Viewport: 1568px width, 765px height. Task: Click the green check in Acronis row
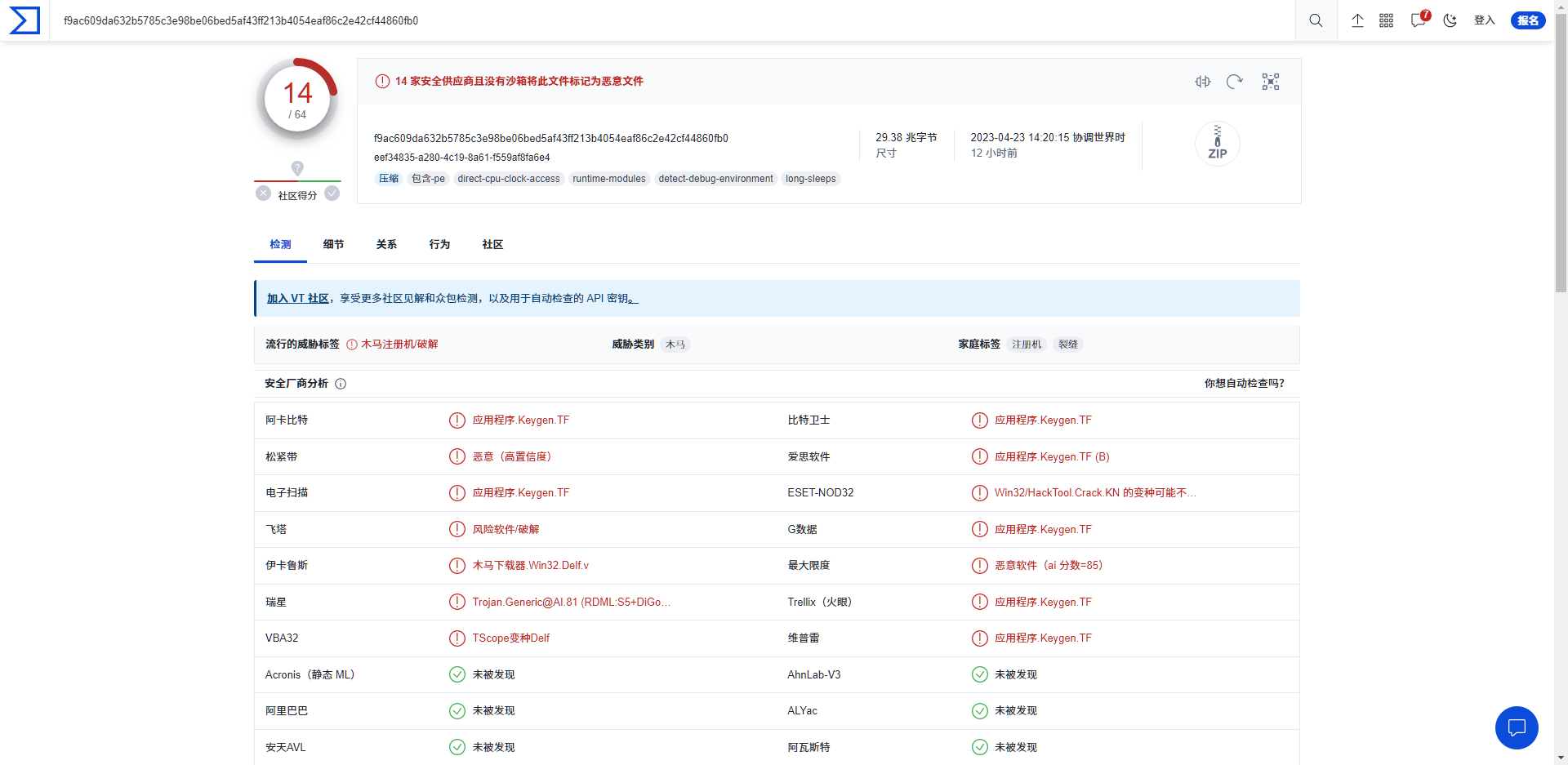tap(457, 674)
